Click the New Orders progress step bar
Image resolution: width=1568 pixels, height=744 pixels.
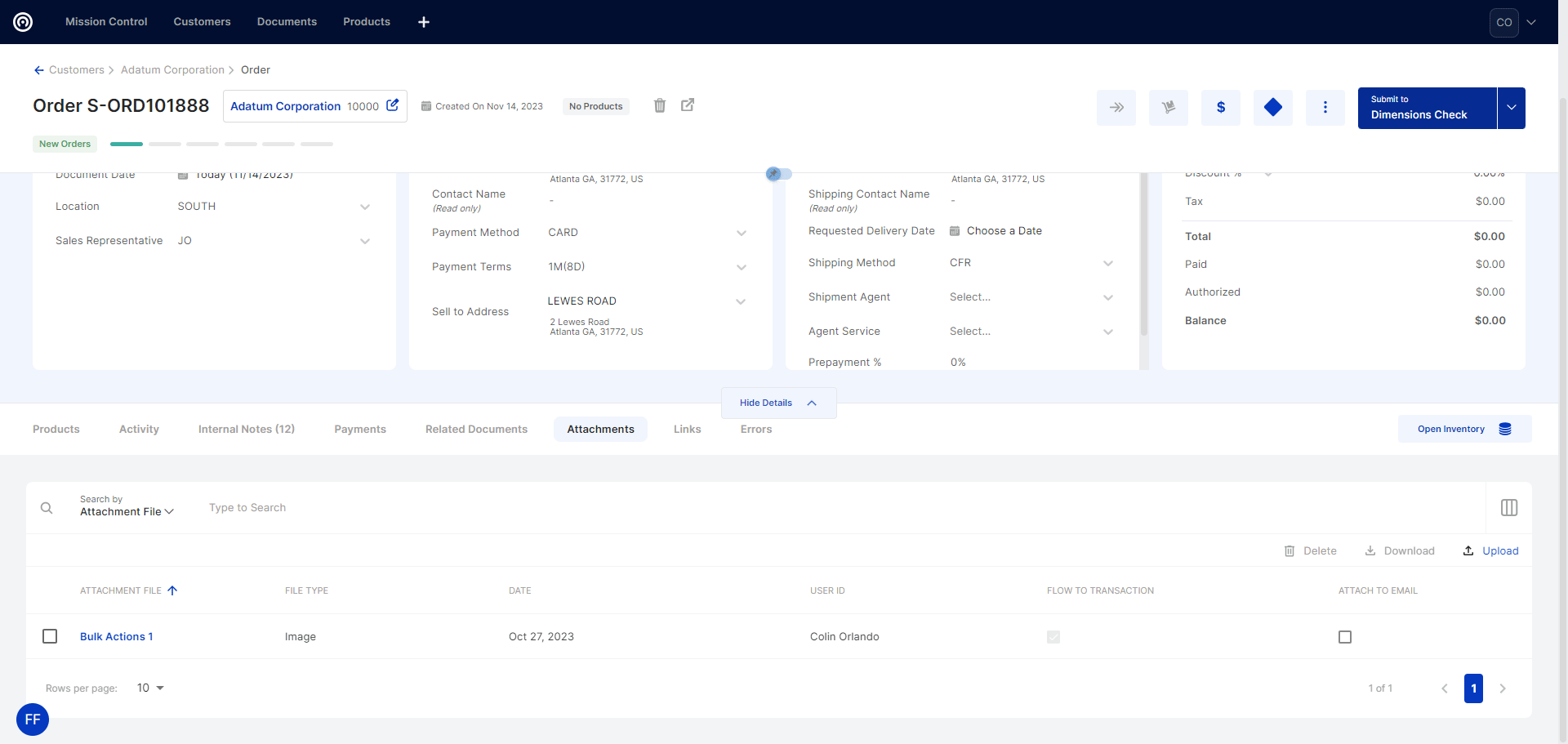coord(127,144)
